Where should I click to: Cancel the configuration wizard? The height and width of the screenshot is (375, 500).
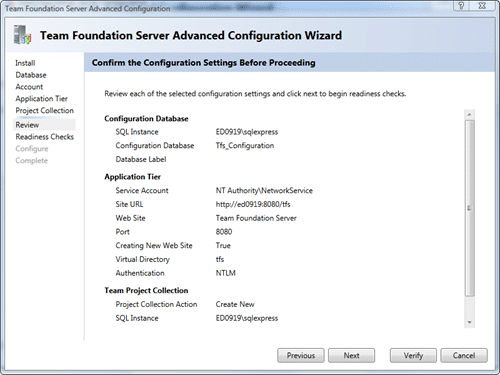464,356
